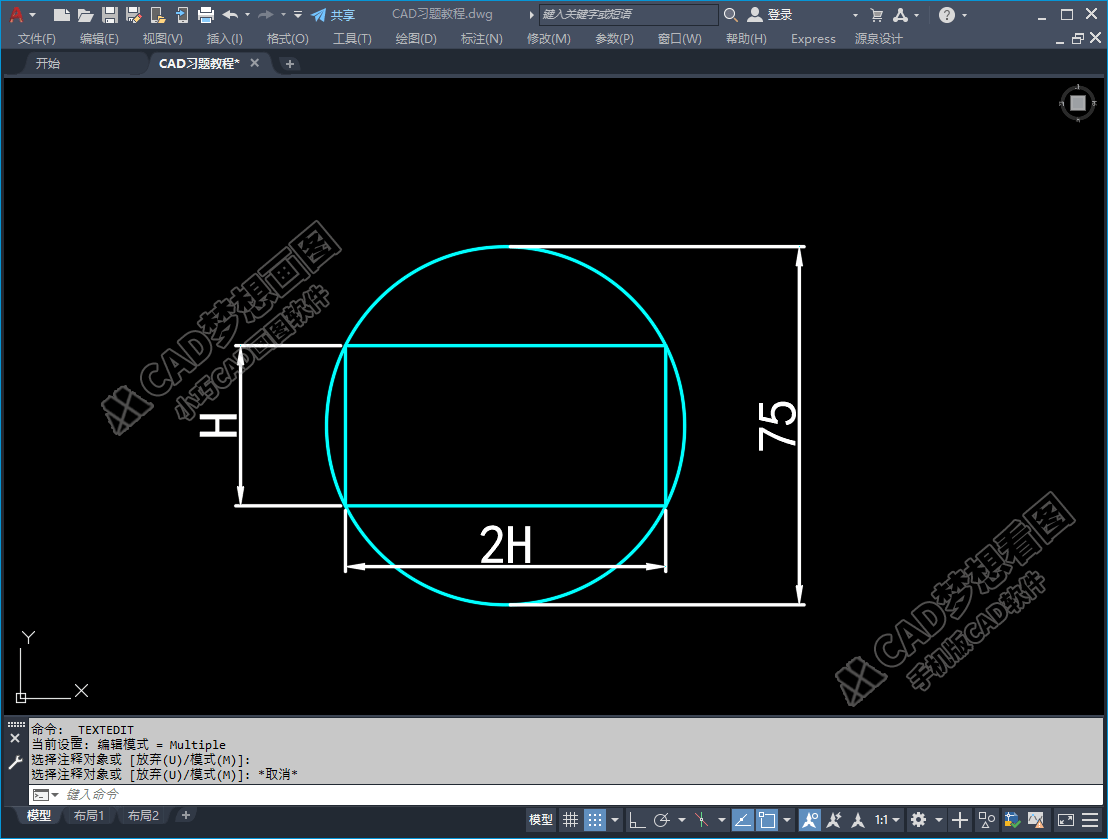Click the Open file folder icon
The height and width of the screenshot is (839, 1108).
tap(86, 15)
